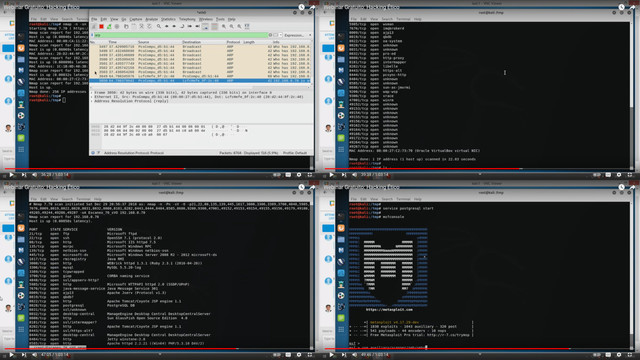Play the nmap open-ports list video

coord(331,175)
